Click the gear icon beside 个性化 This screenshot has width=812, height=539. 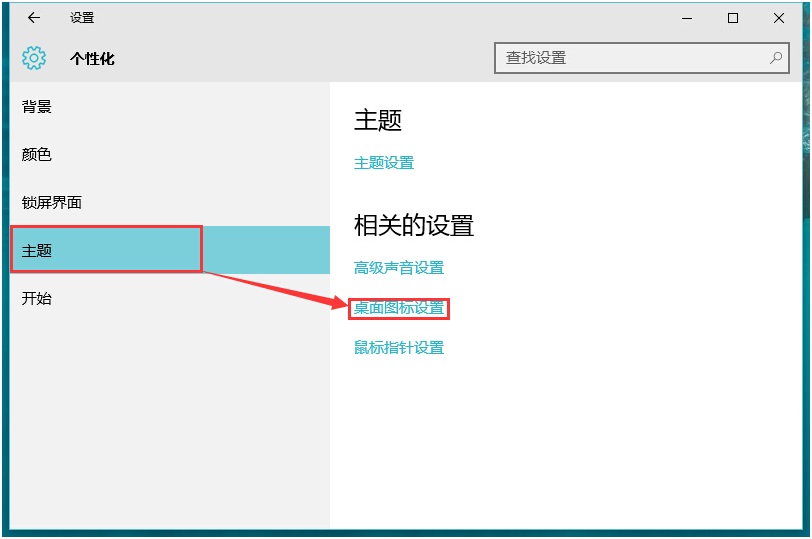(x=34, y=58)
